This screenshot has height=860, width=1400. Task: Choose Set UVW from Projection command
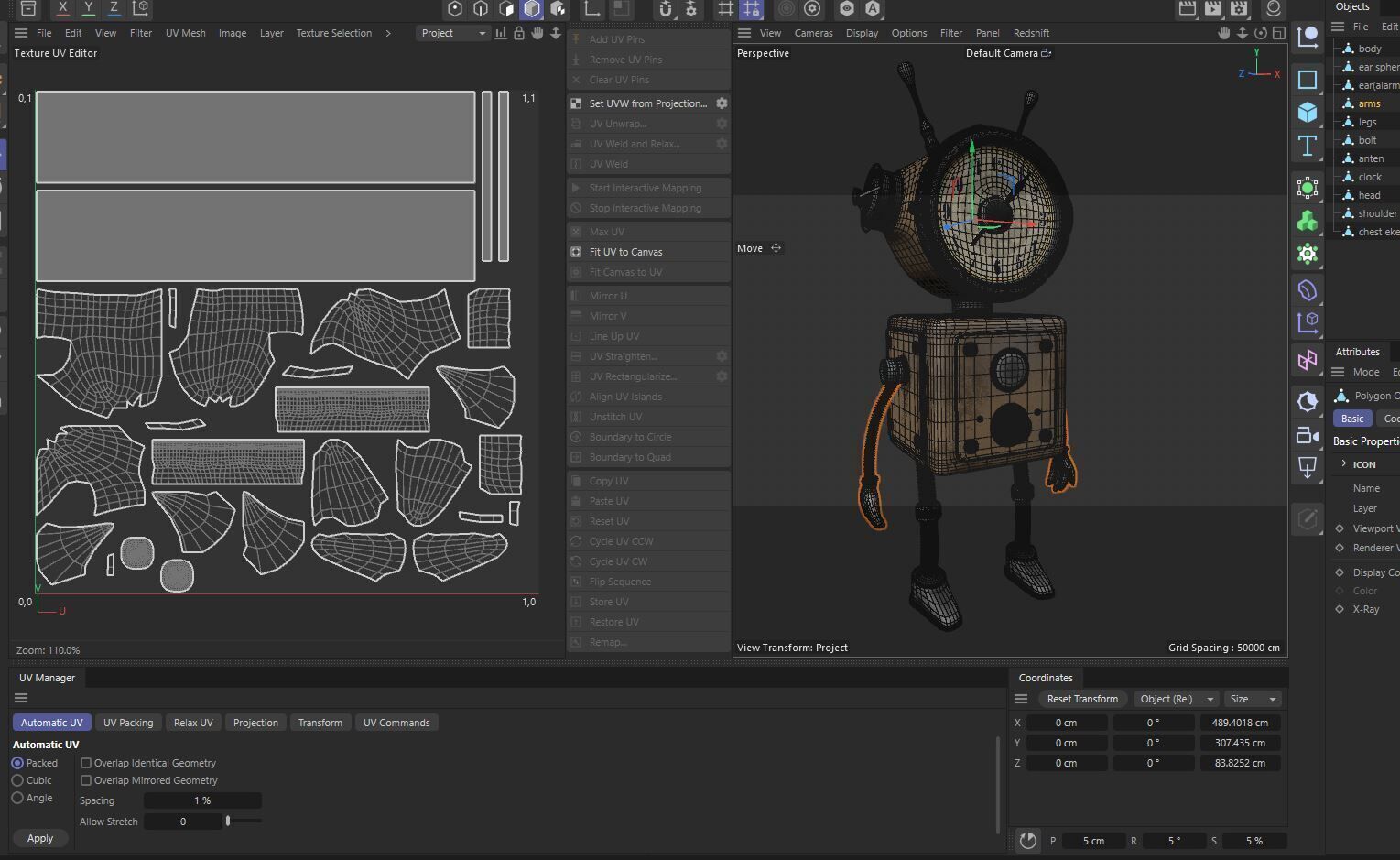(x=640, y=103)
